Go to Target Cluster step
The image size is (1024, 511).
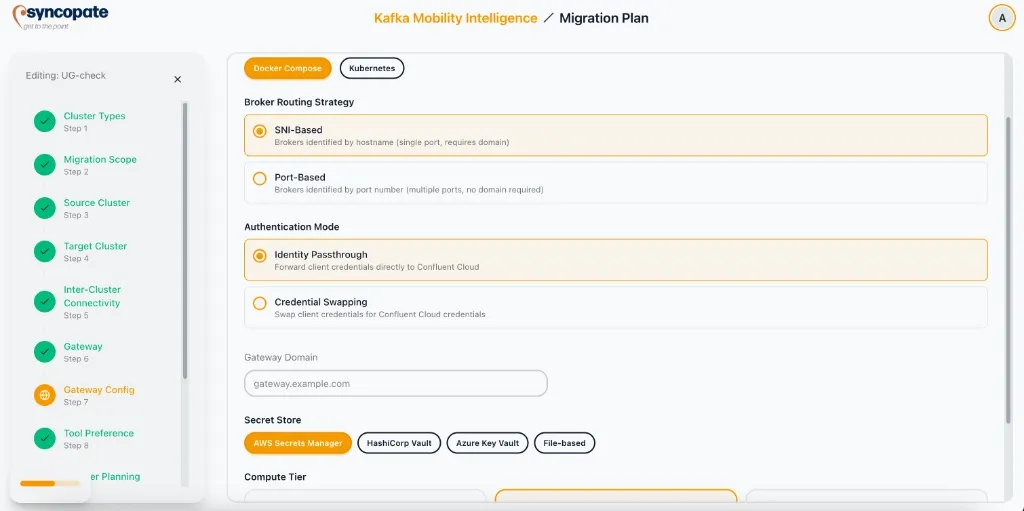click(95, 246)
